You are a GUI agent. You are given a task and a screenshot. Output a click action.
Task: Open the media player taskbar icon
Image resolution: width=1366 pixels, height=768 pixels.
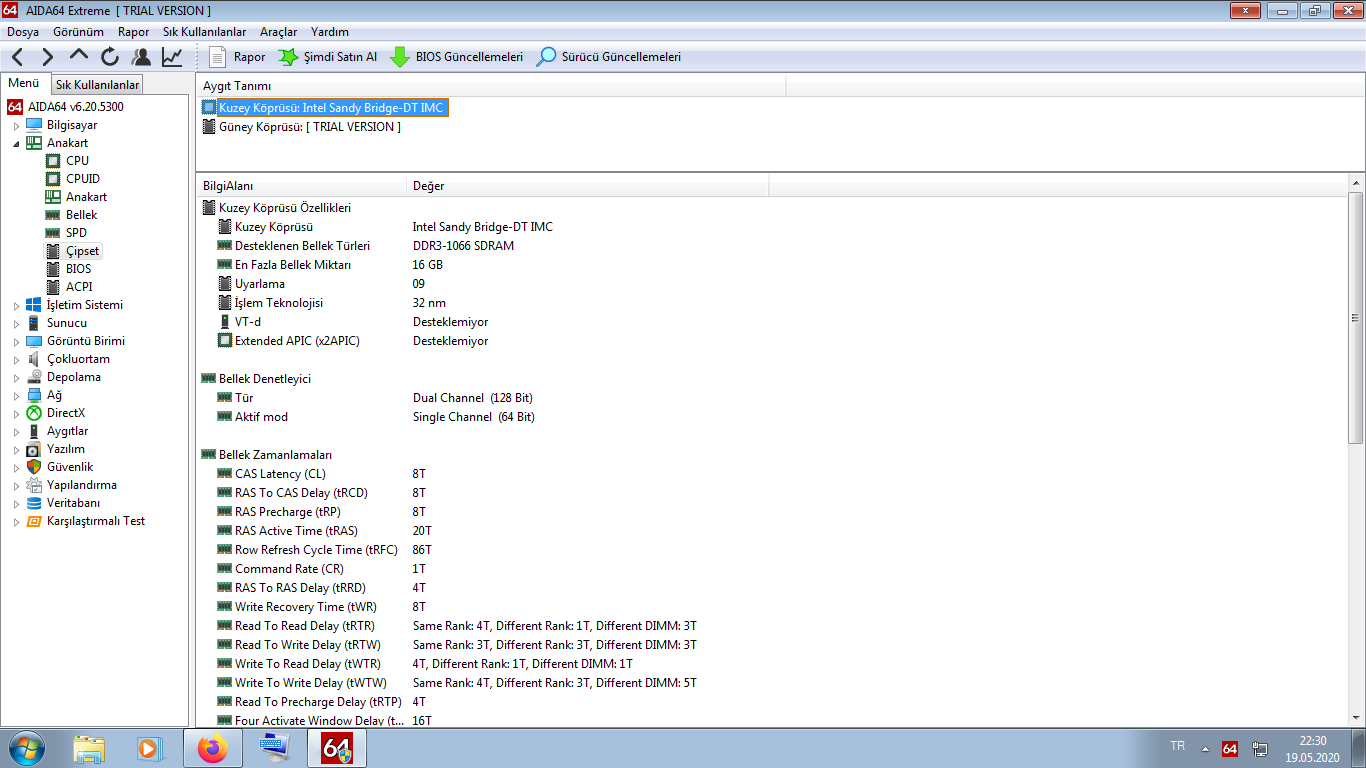click(149, 748)
